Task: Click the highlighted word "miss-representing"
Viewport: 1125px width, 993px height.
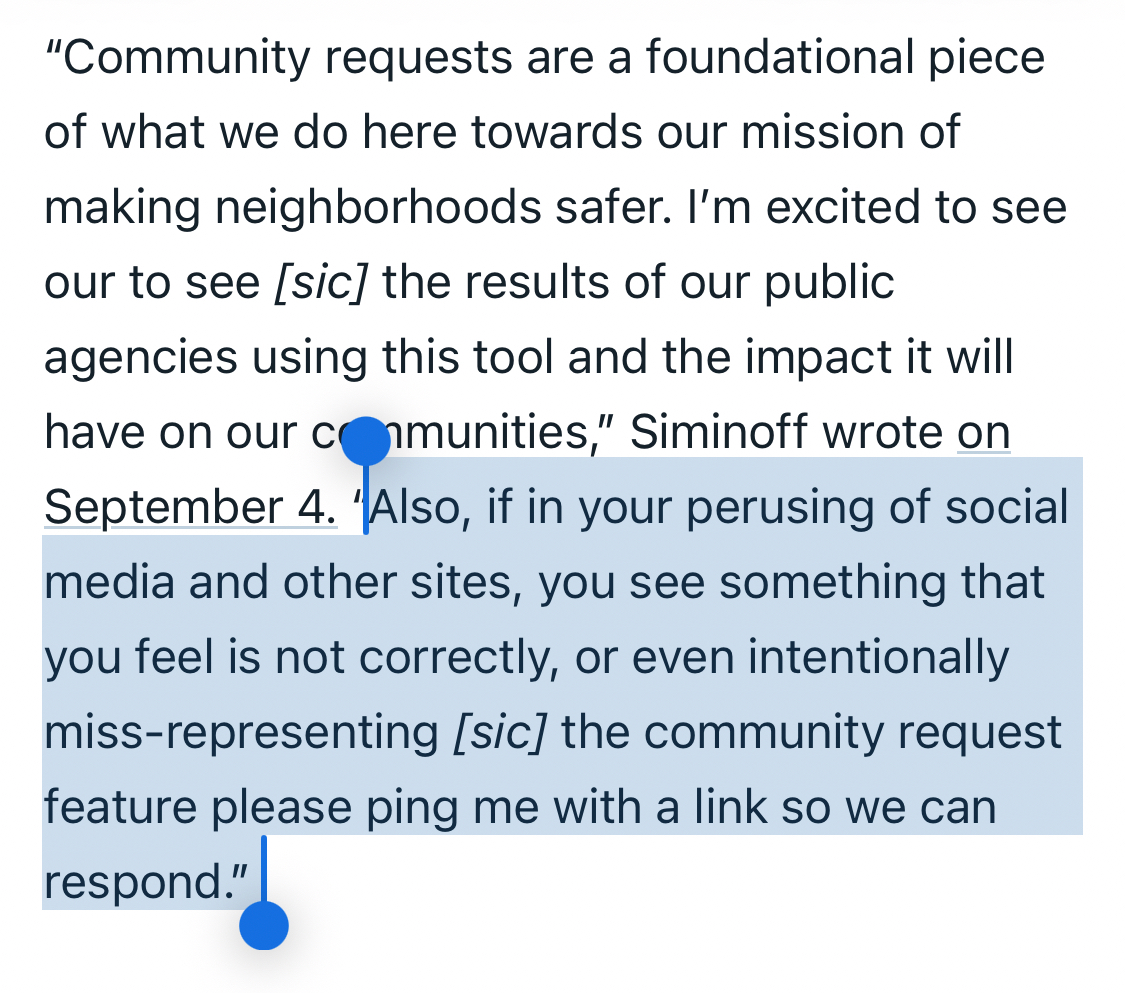Action: [237, 733]
